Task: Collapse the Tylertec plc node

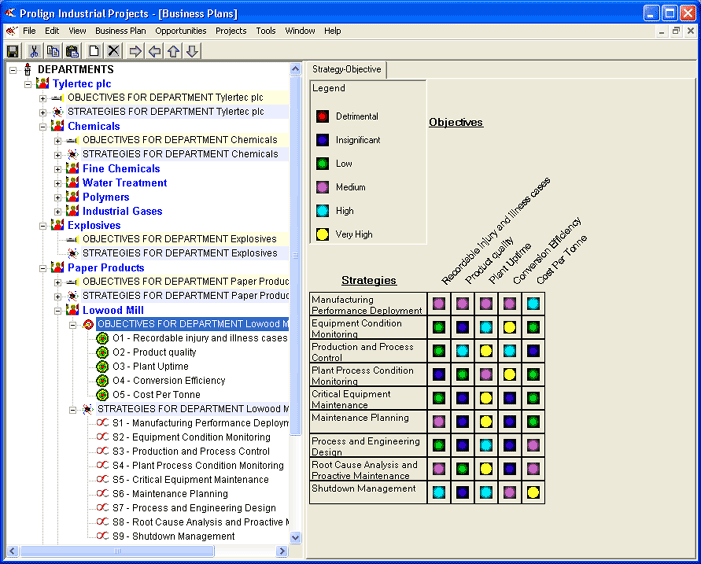Action: [28, 84]
